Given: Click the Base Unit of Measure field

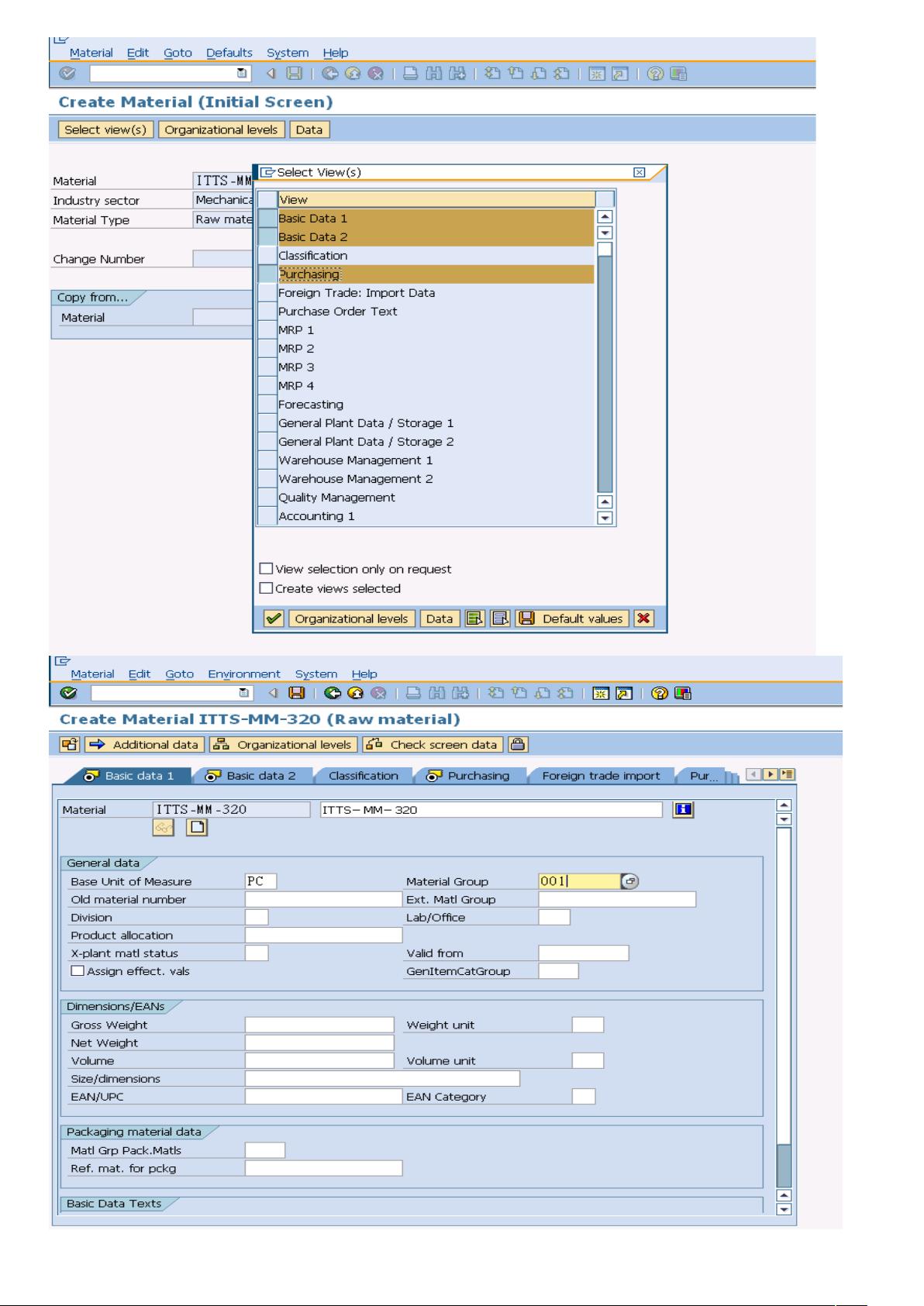Looking at the screenshot, I should tap(260, 881).
